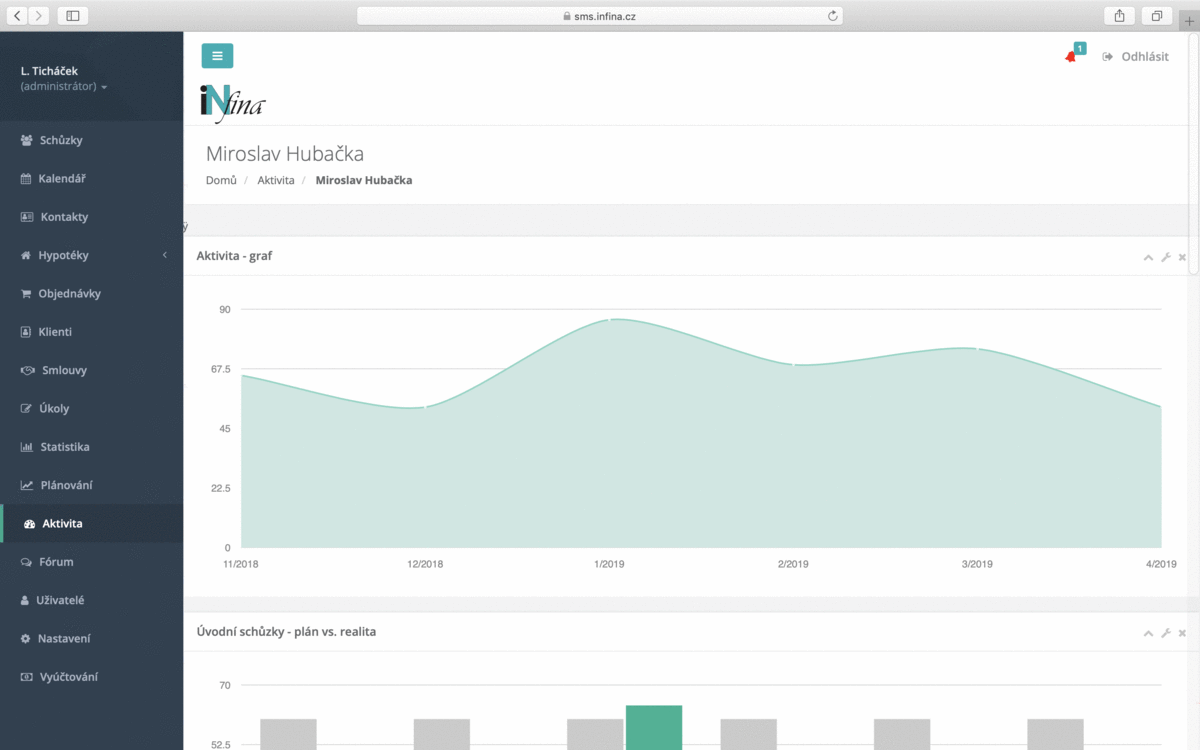Expand the Hypotéky submenu arrow
This screenshot has height=750, width=1200.
point(164,256)
